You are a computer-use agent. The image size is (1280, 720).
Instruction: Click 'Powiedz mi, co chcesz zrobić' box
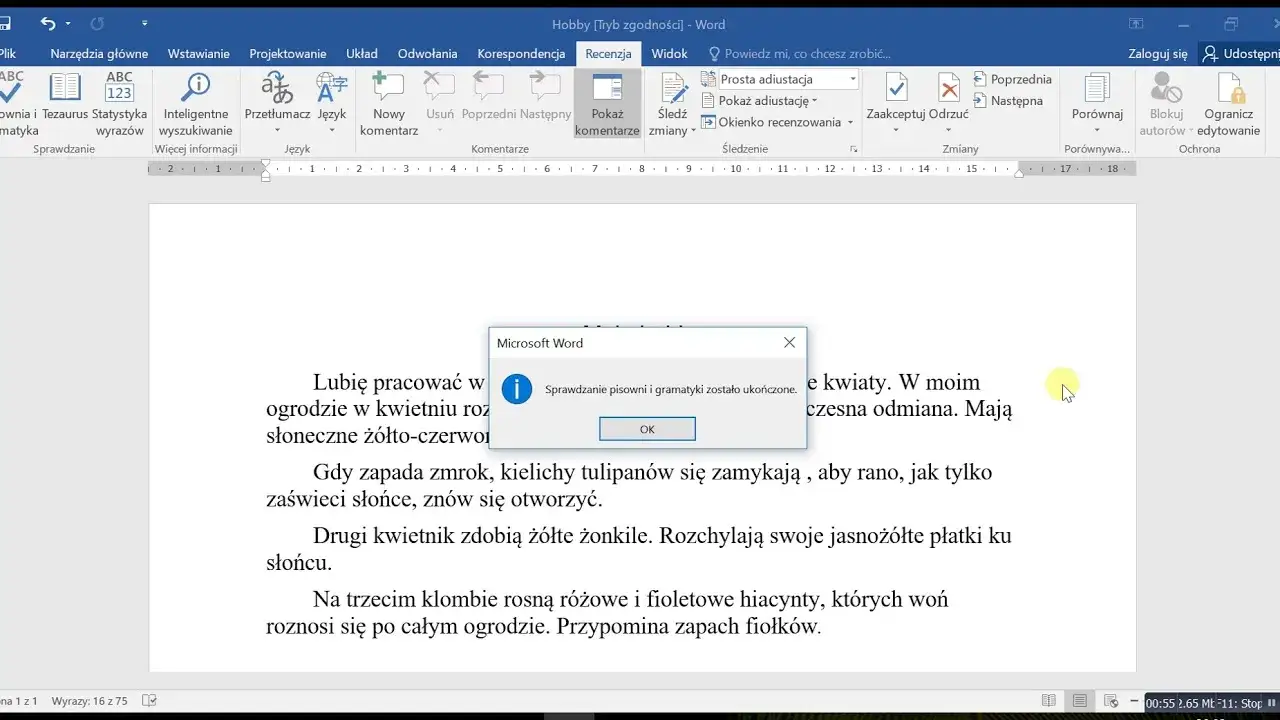[799, 54]
